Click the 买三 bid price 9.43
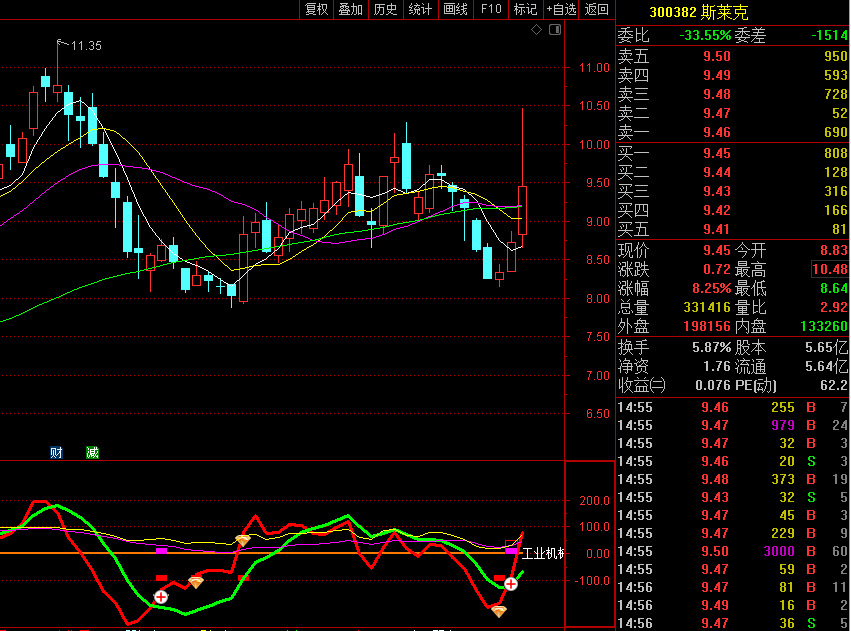 [x=717, y=192]
